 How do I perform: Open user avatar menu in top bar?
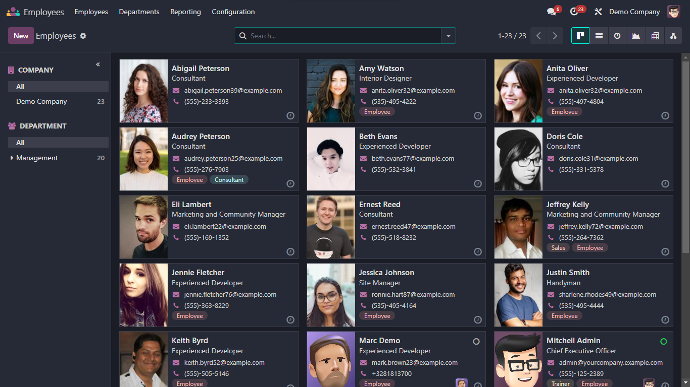point(673,12)
